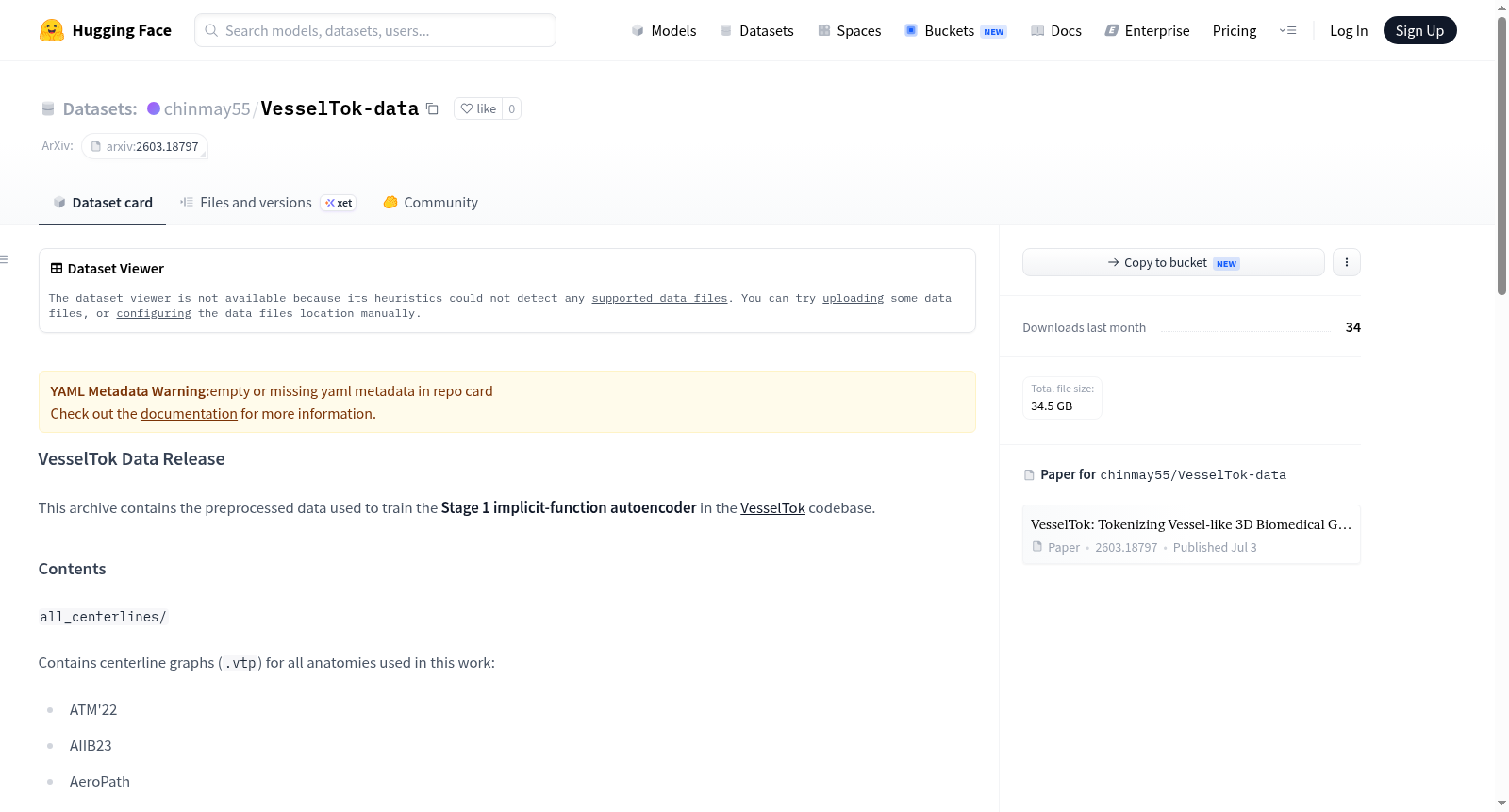The image size is (1509, 812).
Task: Open the Datasets page
Action: click(x=757, y=30)
